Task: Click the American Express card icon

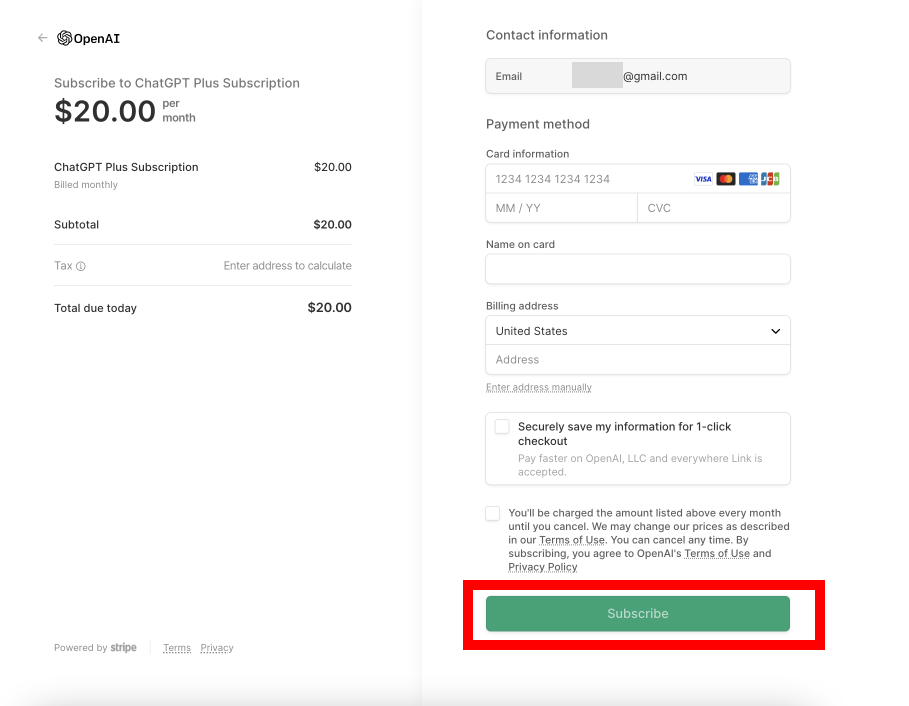Action: [x=748, y=178]
